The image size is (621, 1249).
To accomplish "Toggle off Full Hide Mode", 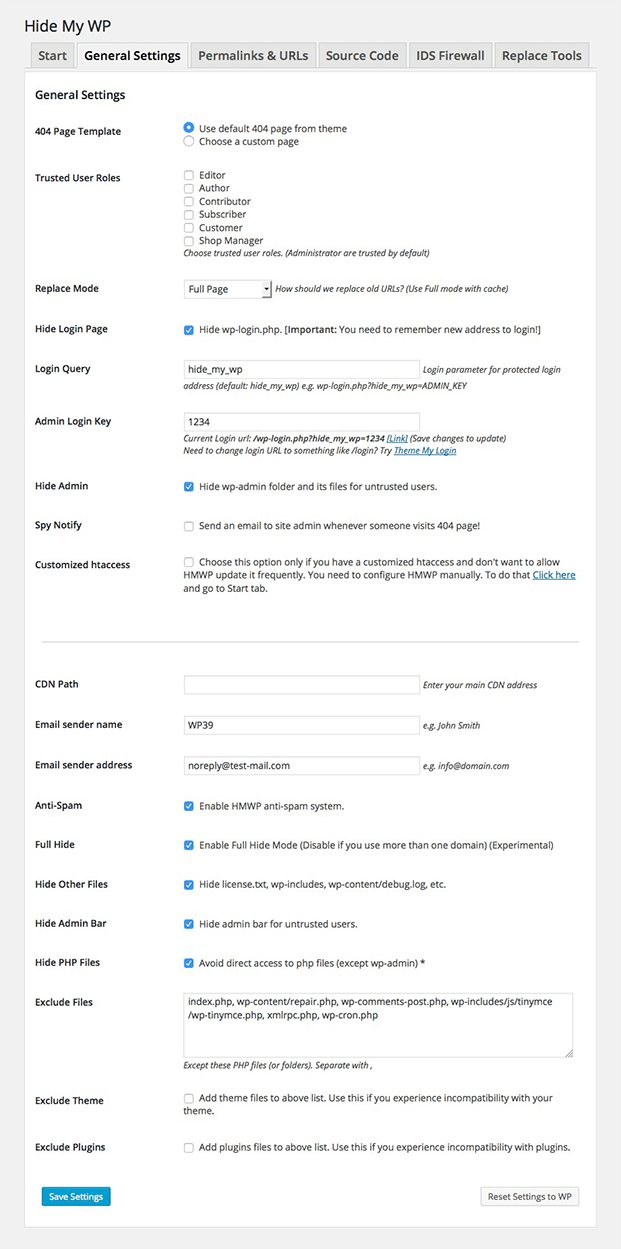I will [x=188, y=845].
